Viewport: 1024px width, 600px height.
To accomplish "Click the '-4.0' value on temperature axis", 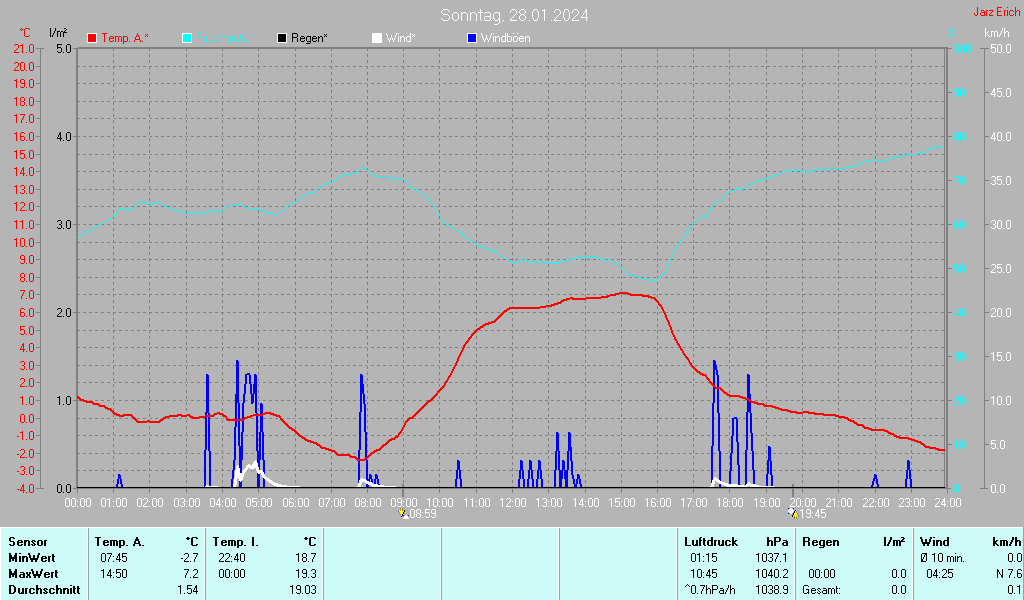I will tap(24, 488).
